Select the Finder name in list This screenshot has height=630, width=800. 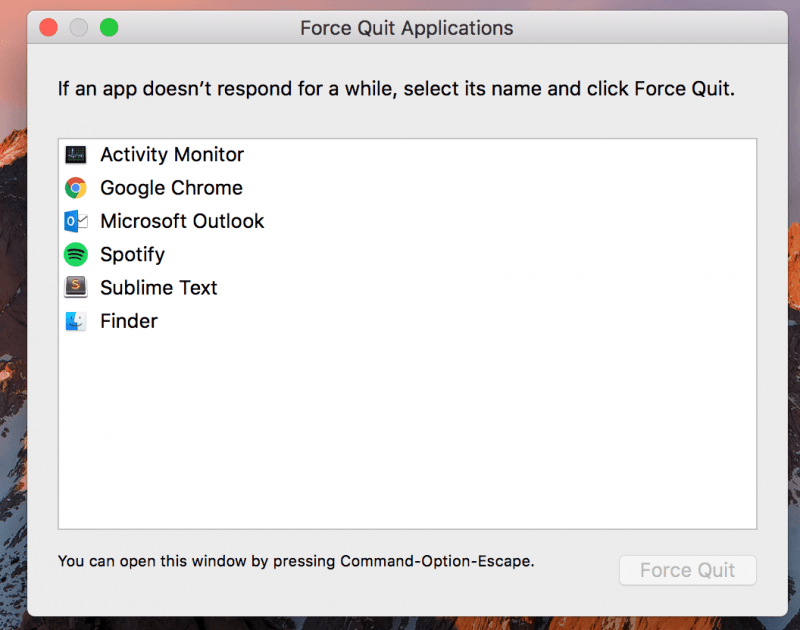point(129,321)
